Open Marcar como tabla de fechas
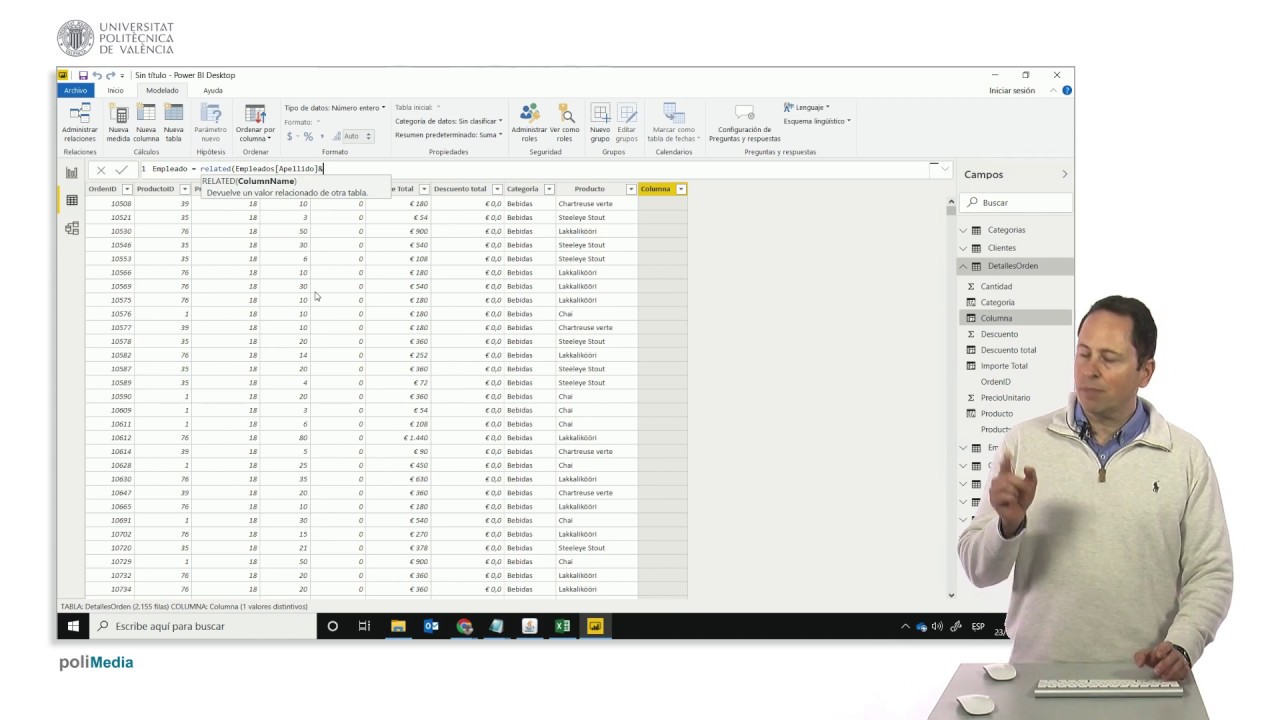This screenshot has width=1280, height=720. click(x=673, y=123)
